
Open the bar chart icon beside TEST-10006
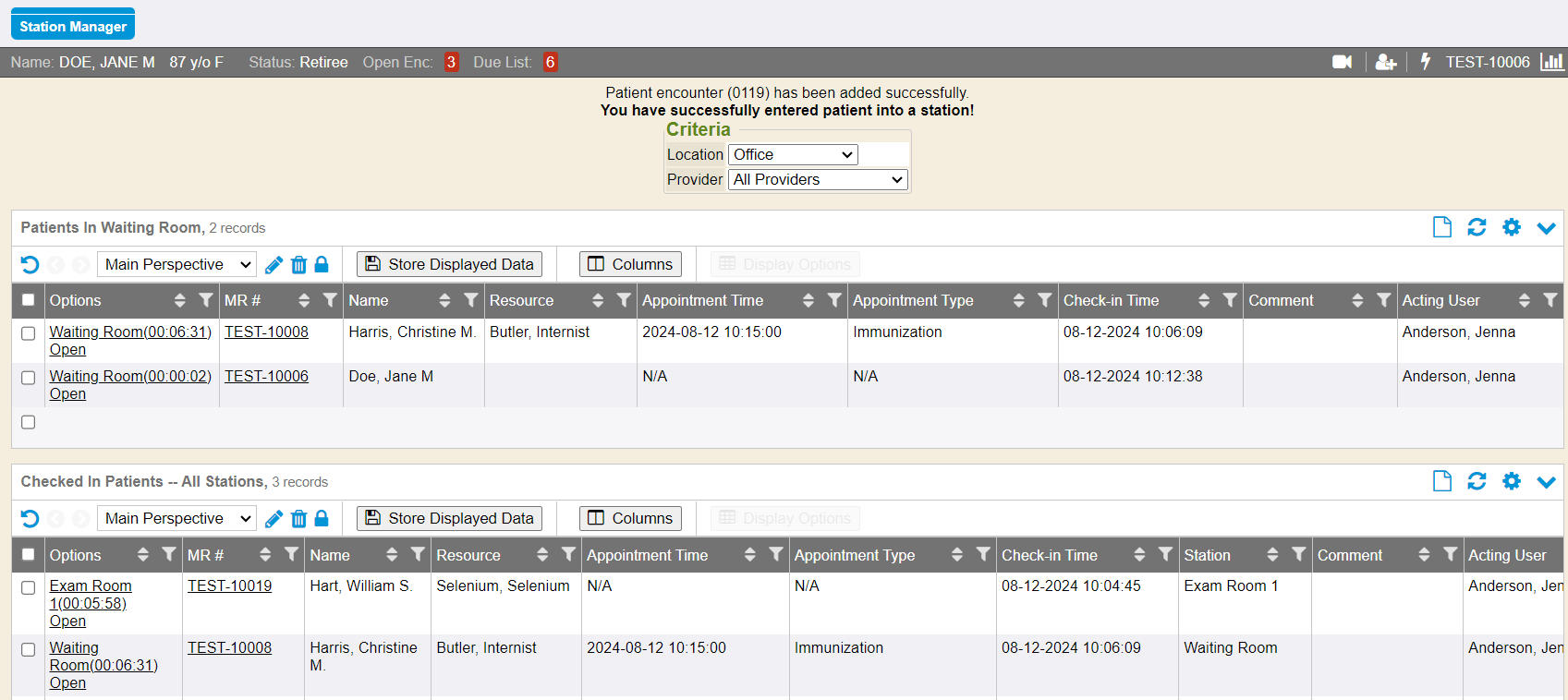pos(1551,62)
